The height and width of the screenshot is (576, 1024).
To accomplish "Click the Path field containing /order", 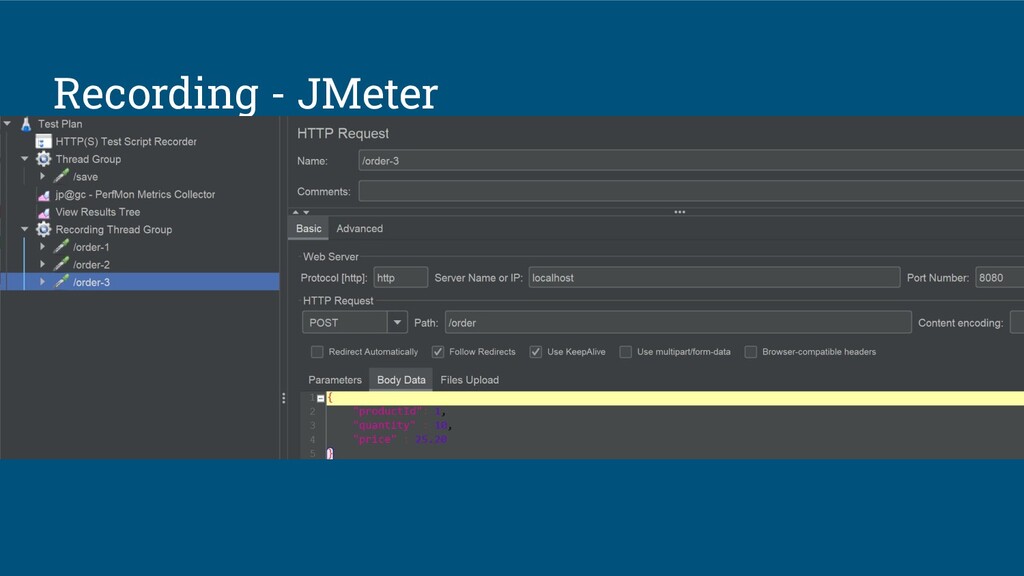I will click(x=678, y=323).
